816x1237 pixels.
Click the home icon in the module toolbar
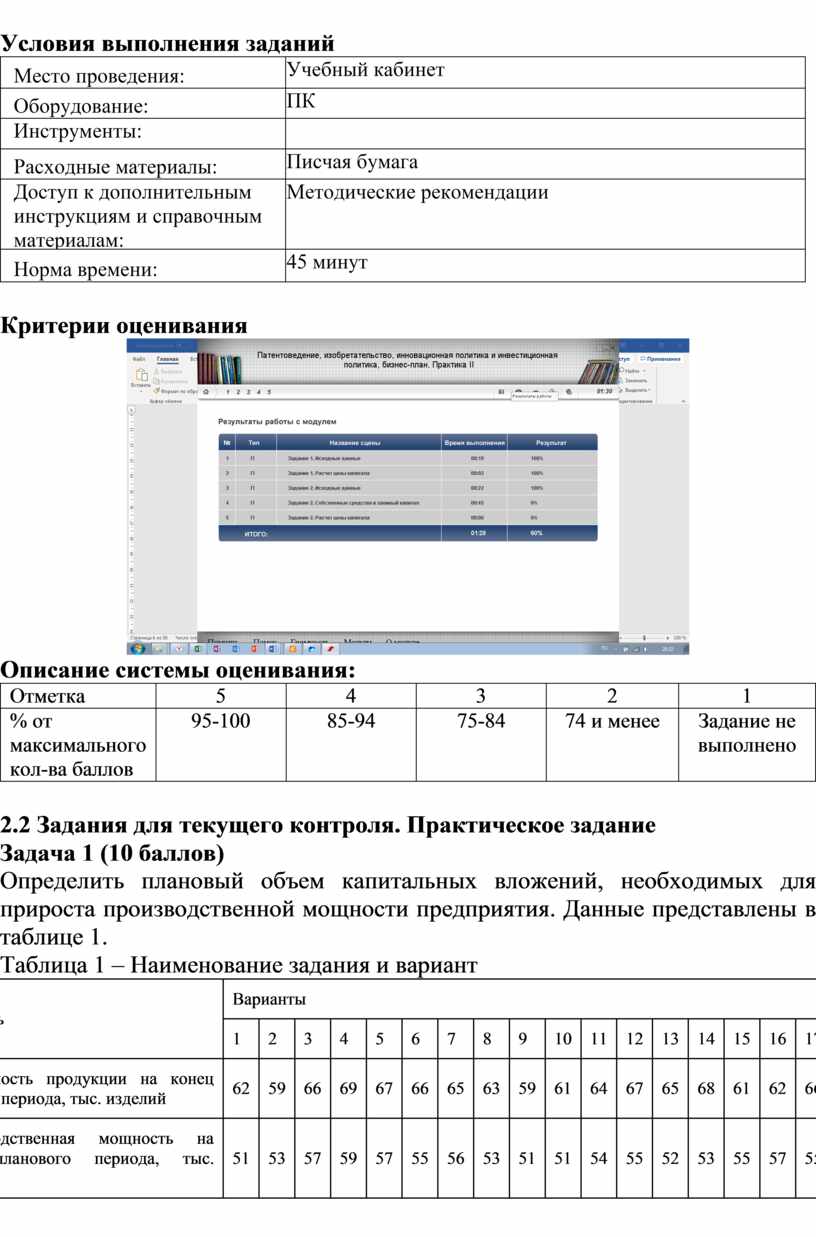coord(206,392)
